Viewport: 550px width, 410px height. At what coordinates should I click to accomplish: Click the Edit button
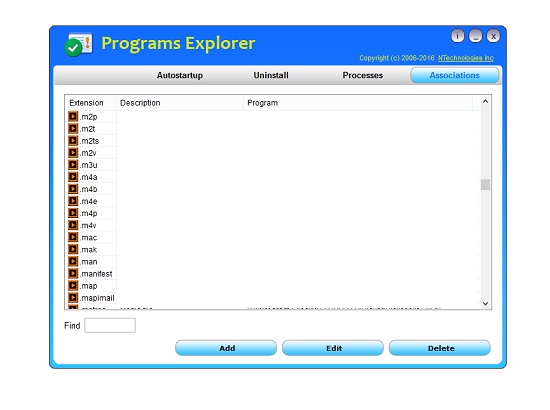333,348
